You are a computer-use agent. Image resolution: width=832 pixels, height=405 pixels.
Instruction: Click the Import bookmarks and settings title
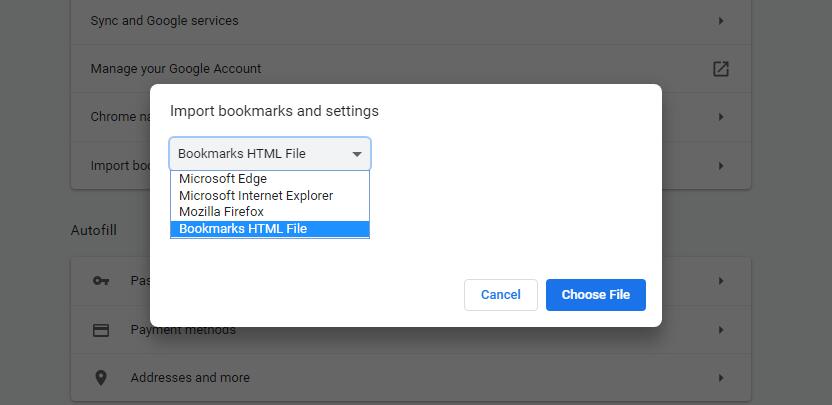point(274,111)
